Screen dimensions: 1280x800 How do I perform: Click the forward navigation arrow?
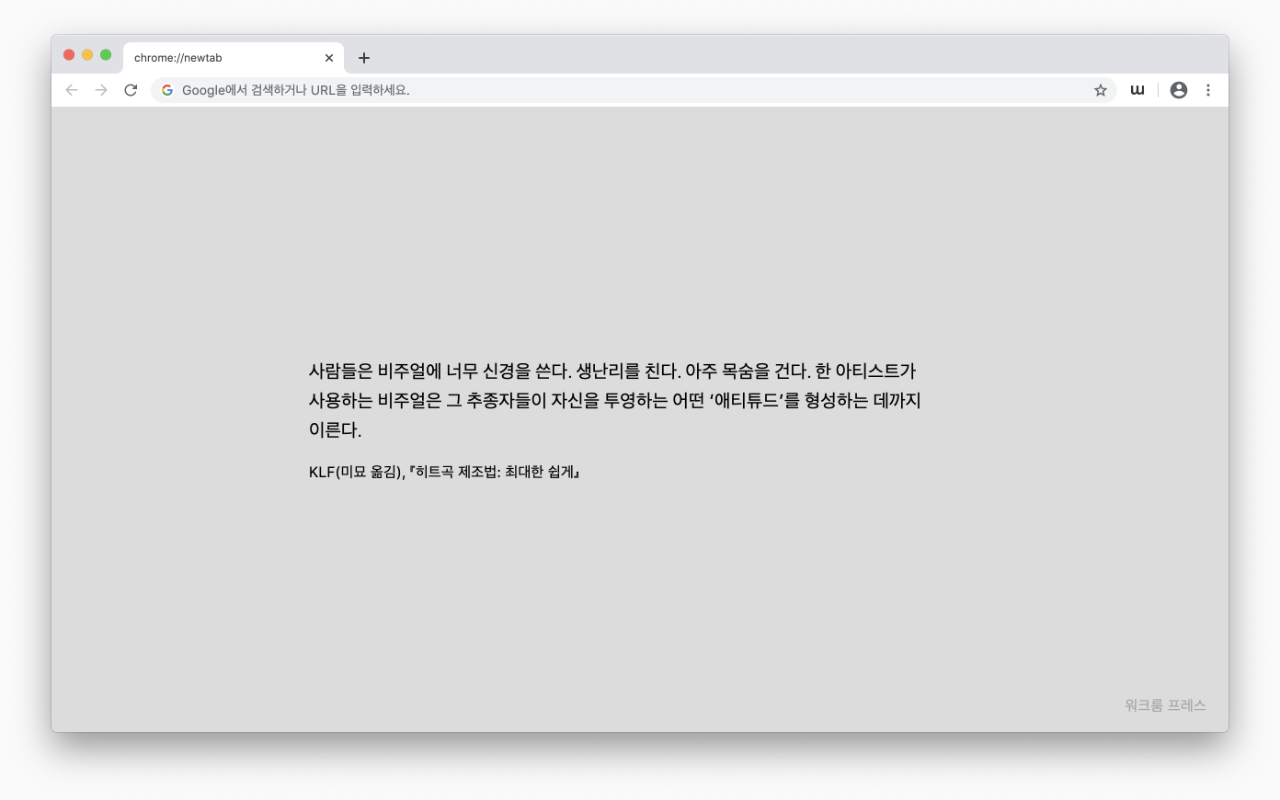coord(100,89)
